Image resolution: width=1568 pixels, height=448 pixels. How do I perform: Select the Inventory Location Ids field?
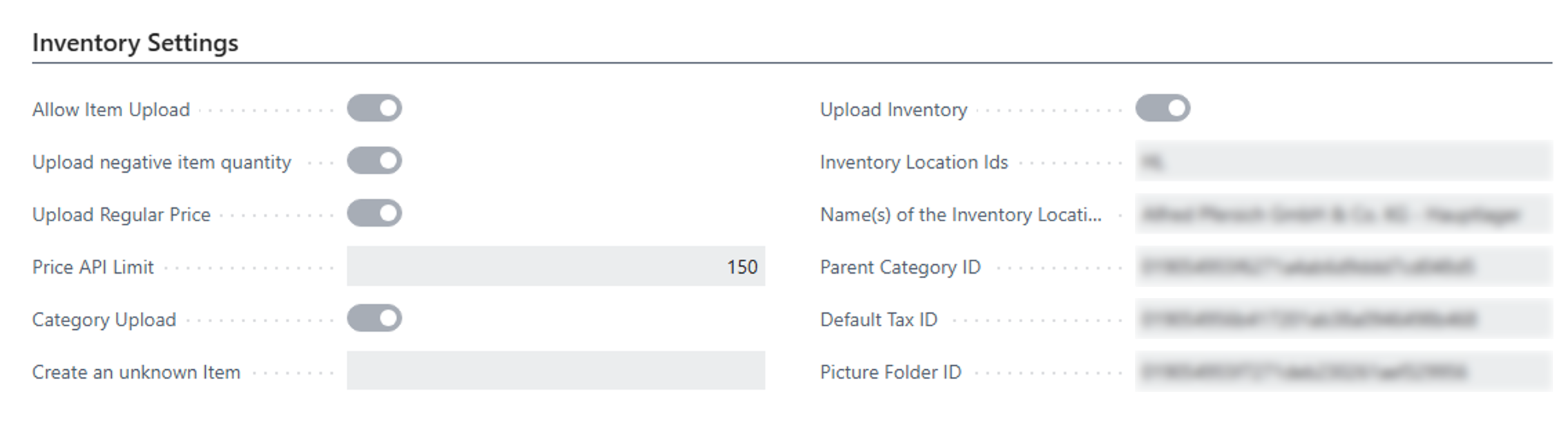(1344, 161)
